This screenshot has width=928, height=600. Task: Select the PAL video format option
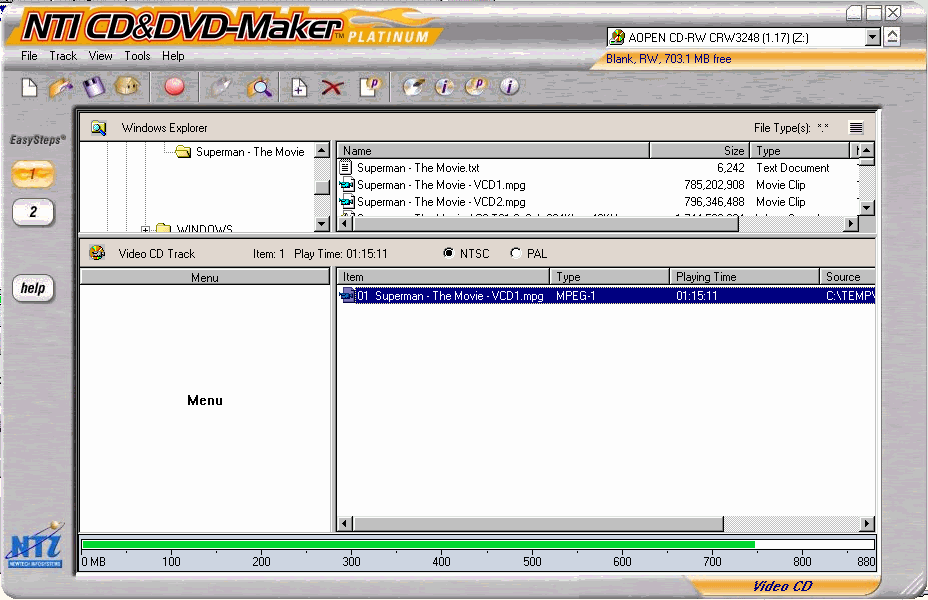[516, 253]
